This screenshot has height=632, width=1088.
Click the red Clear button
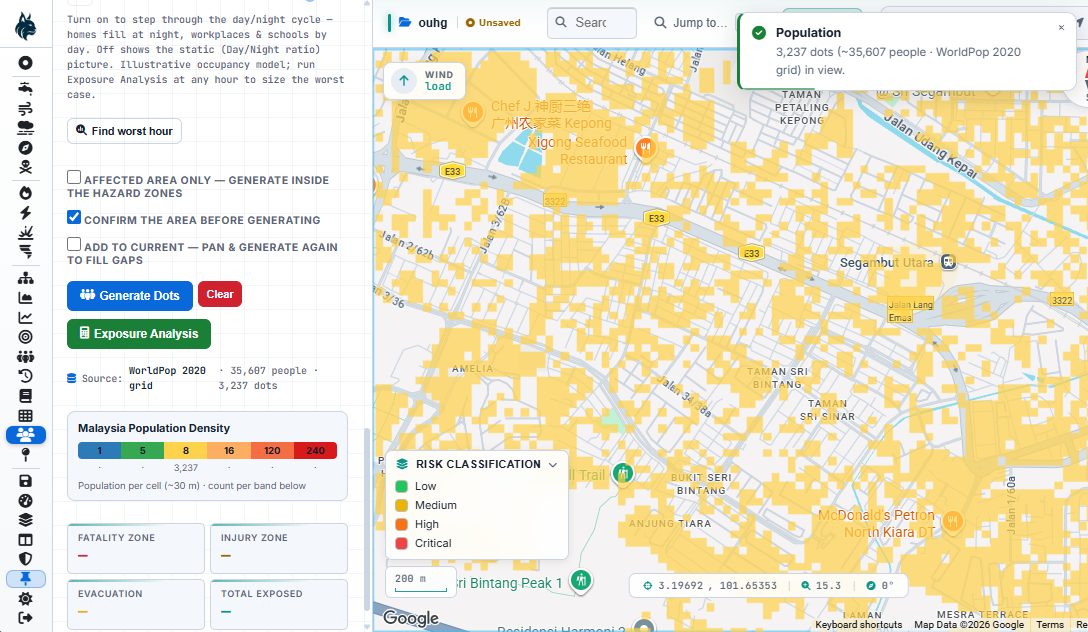220,294
